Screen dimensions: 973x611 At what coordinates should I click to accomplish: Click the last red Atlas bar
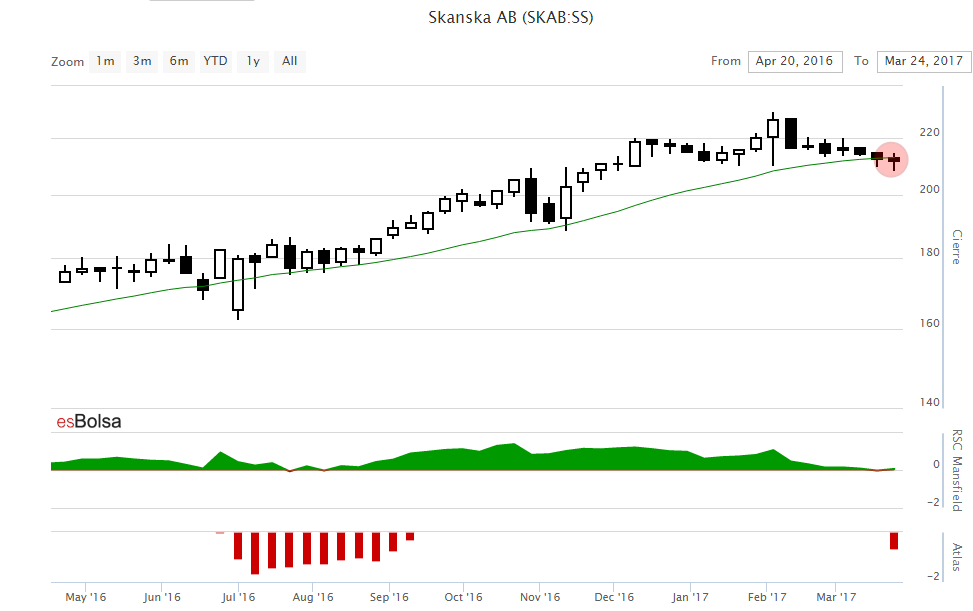894,540
